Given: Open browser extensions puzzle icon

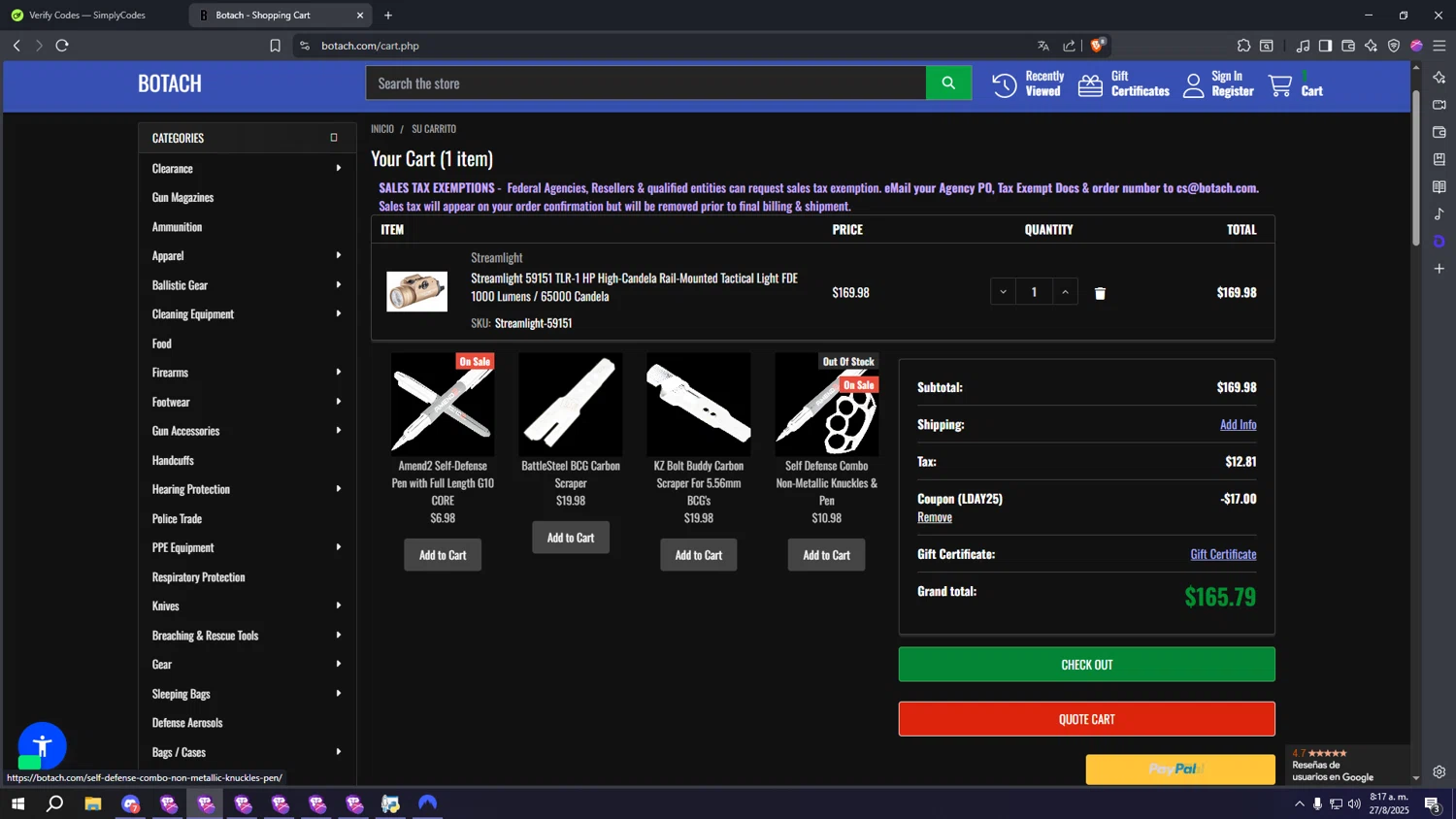Looking at the screenshot, I should 1243,46.
